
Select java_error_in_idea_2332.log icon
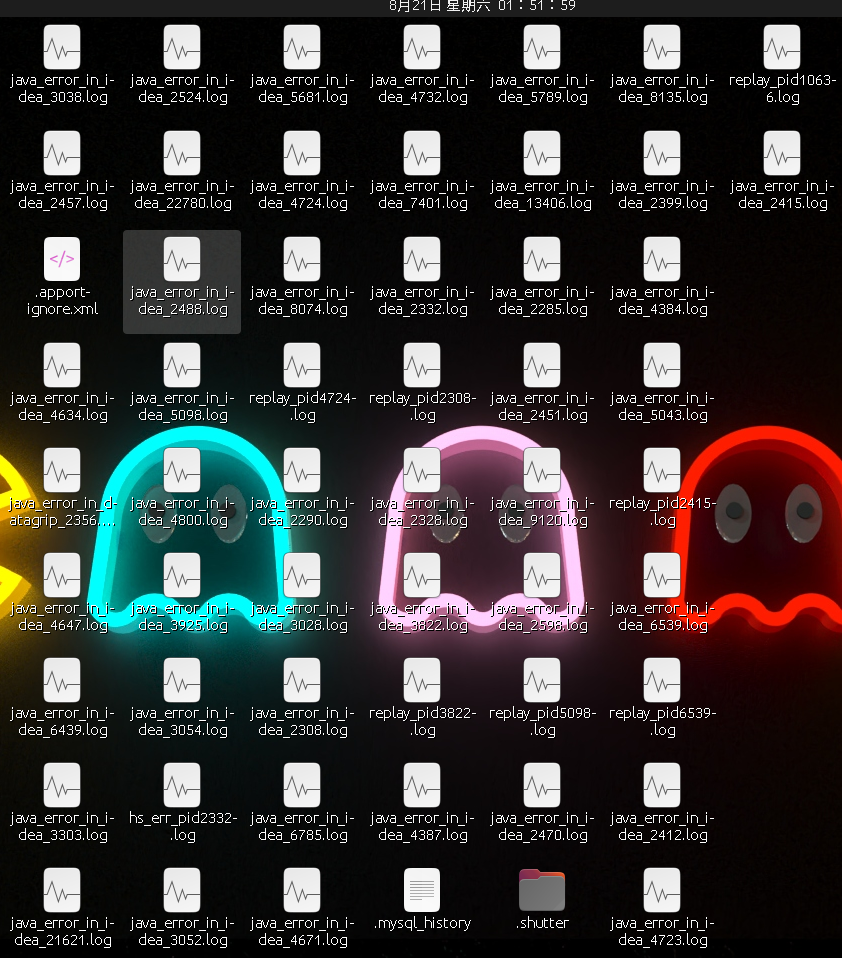[422, 259]
